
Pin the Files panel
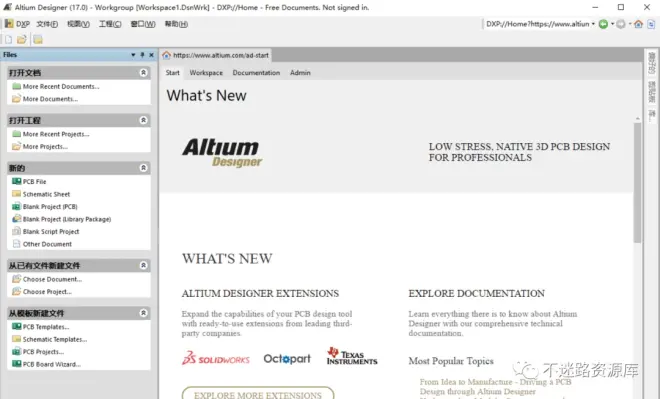(x=142, y=55)
